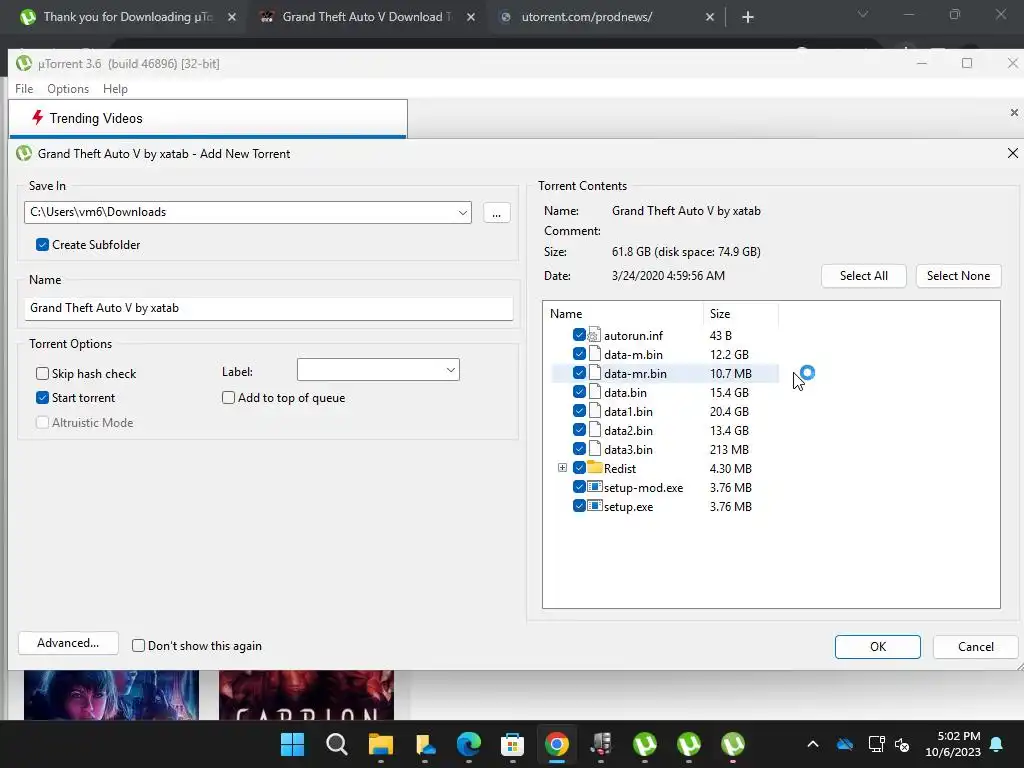Screen dimensions: 1024x768
Task: Open the Save In path dropdown
Action: pos(462,212)
